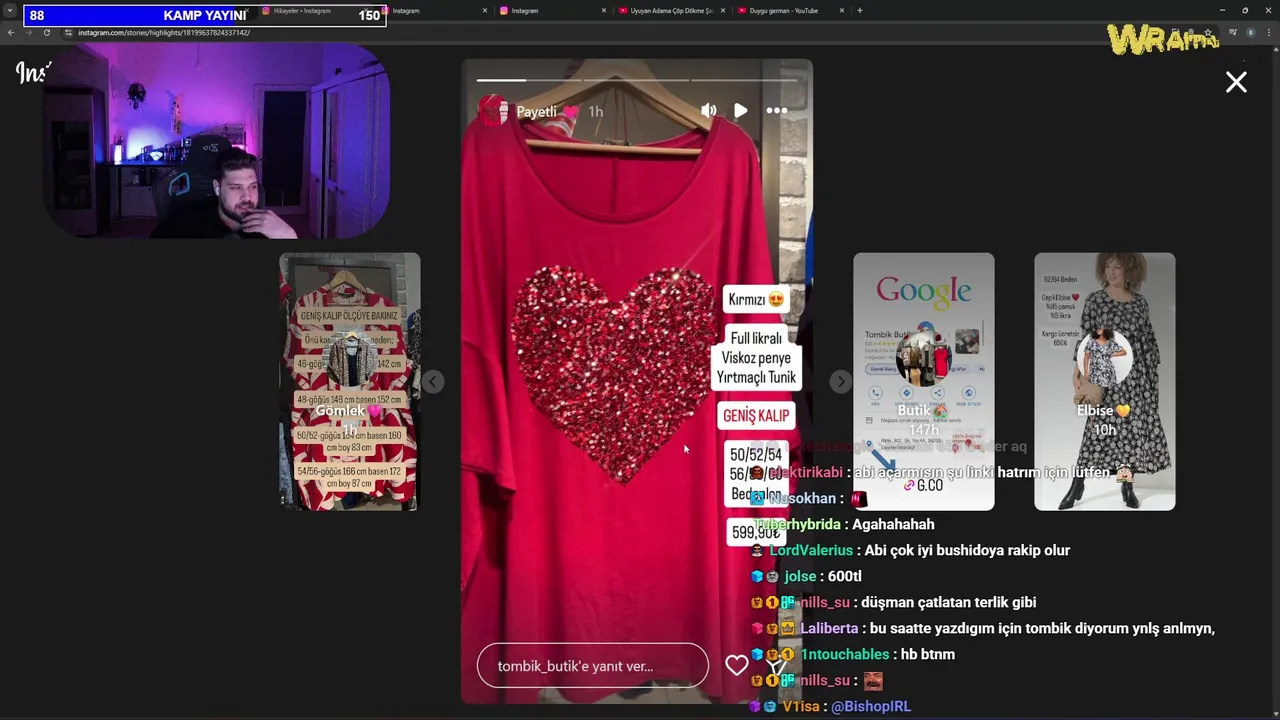The width and height of the screenshot is (1280, 720).
Task: Open the tab search dropdown arrow
Action: [x=10, y=10]
